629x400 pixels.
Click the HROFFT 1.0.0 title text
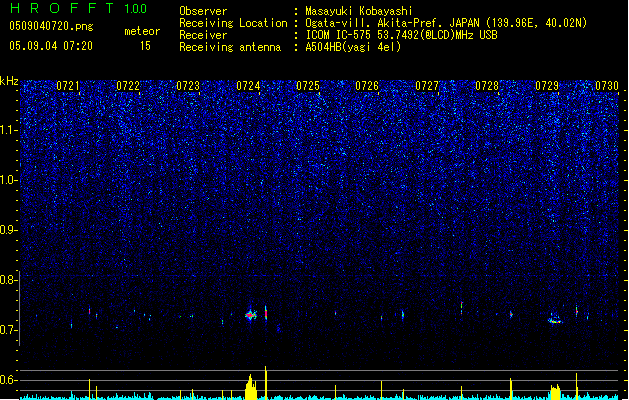point(79,8)
